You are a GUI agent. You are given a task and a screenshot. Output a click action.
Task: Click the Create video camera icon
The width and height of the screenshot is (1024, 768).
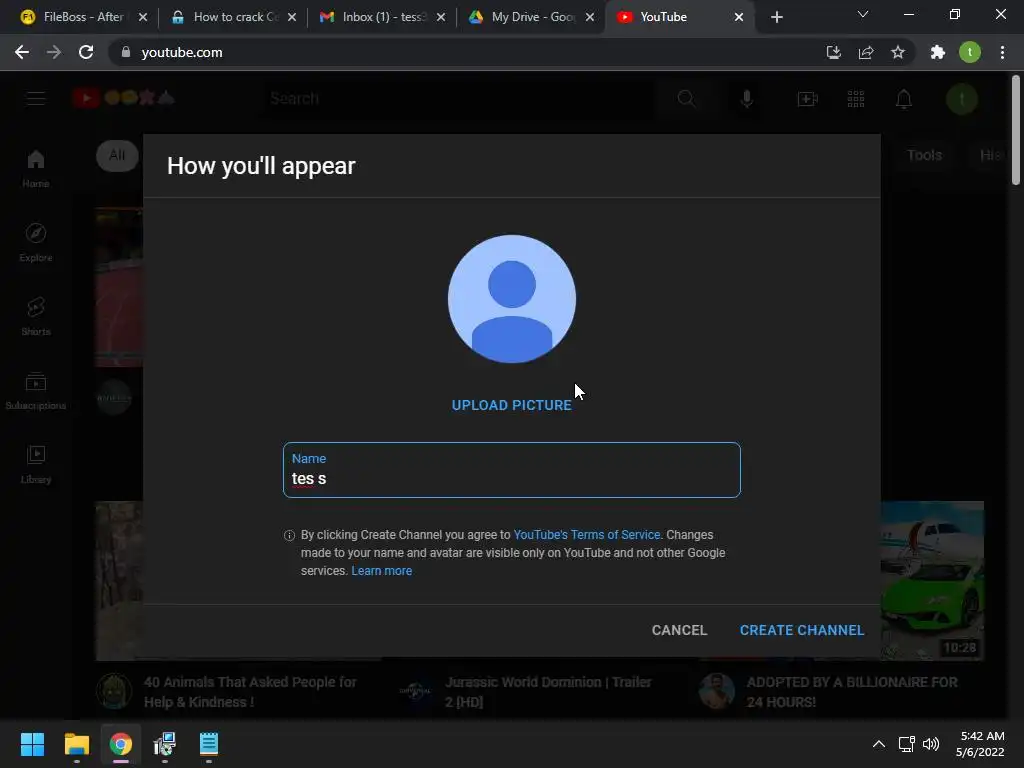click(808, 99)
